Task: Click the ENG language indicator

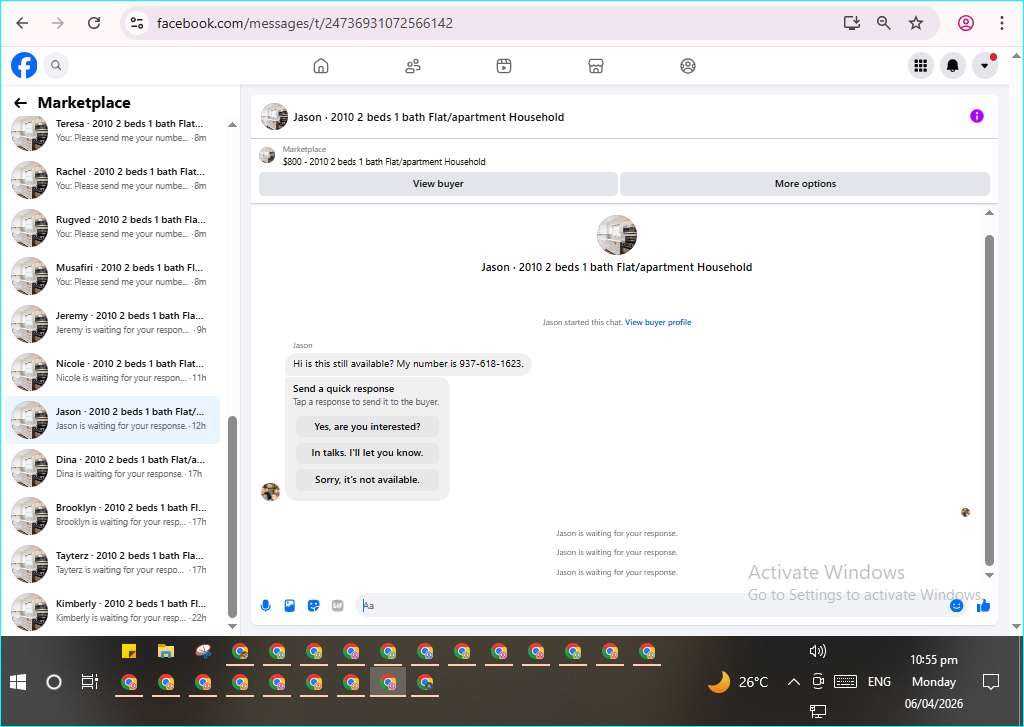Action: (879, 682)
